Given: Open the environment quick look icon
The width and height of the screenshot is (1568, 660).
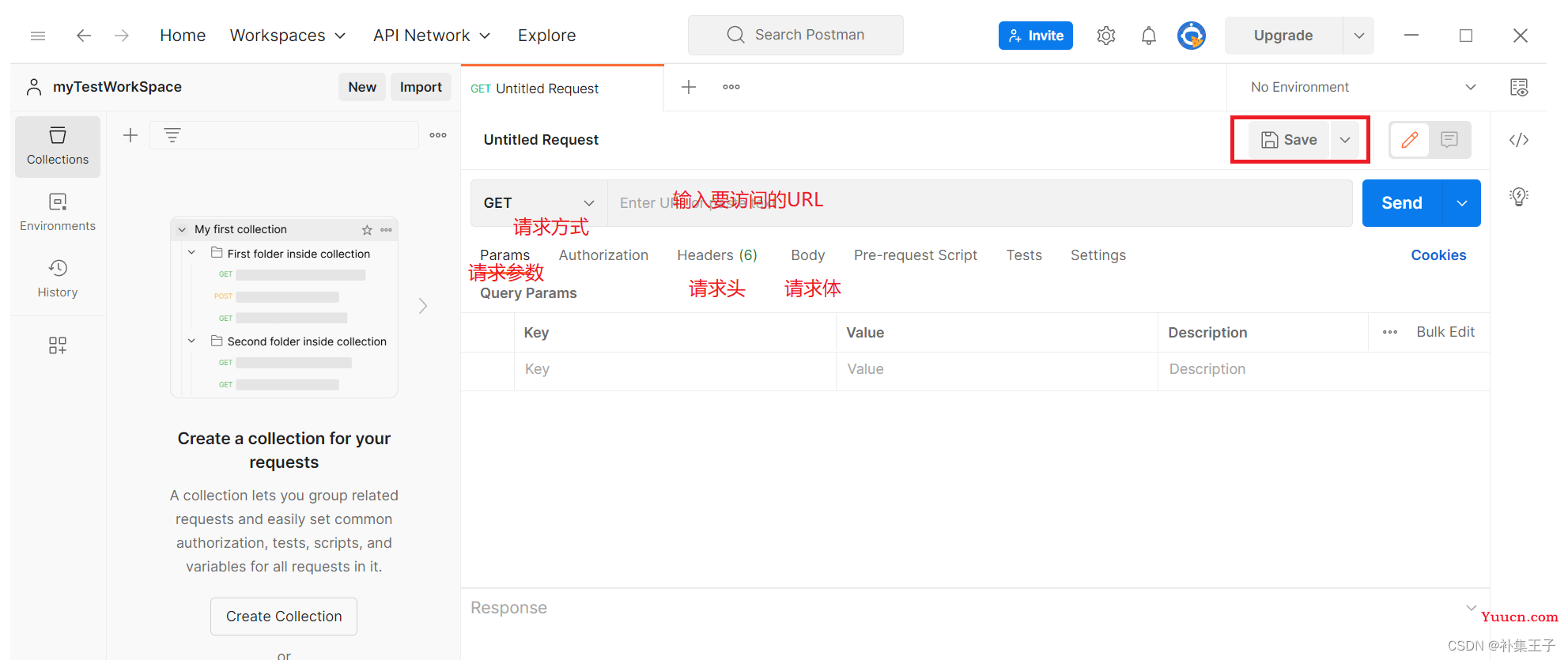Looking at the screenshot, I should click(1519, 87).
